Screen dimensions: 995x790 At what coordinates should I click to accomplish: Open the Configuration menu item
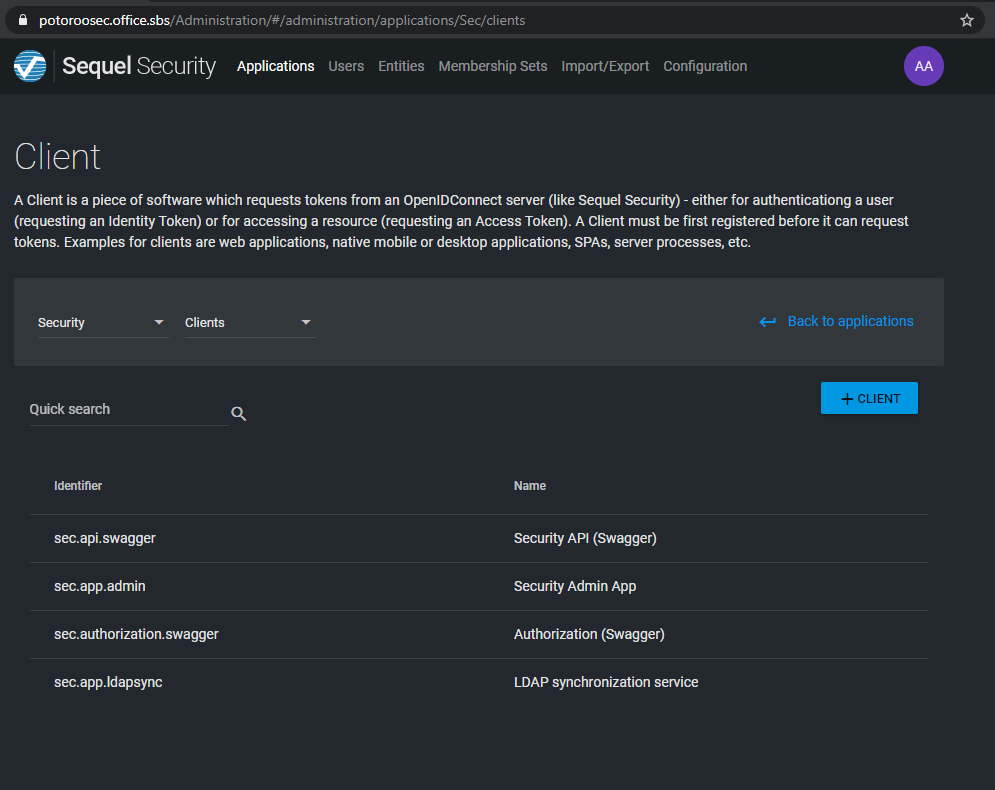(705, 66)
